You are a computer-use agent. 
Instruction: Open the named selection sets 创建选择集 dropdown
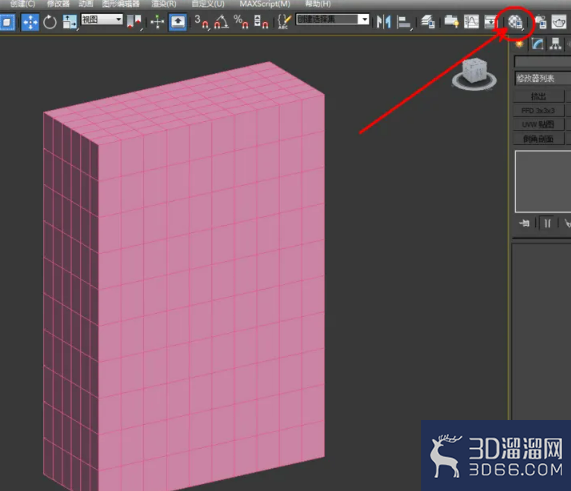pos(332,19)
